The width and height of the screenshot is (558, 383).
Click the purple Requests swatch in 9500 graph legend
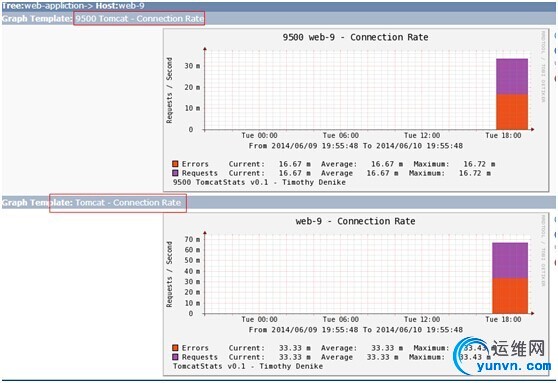point(175,173)
